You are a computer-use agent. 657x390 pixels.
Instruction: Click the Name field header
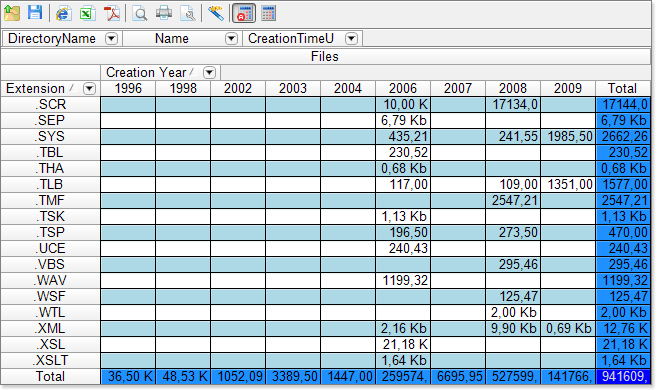pos(182,39)
